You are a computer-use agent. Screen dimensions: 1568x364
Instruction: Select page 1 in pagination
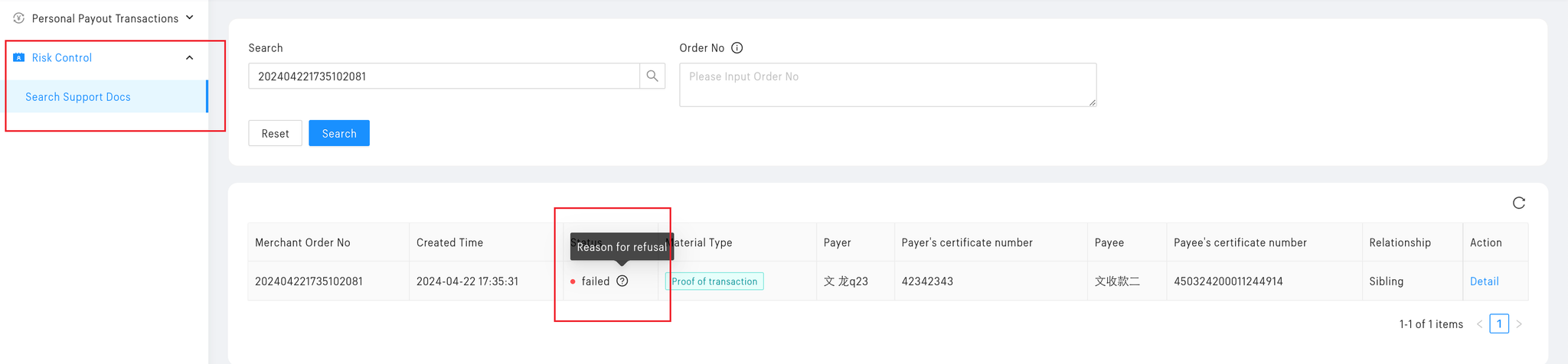coord(1499,324)
